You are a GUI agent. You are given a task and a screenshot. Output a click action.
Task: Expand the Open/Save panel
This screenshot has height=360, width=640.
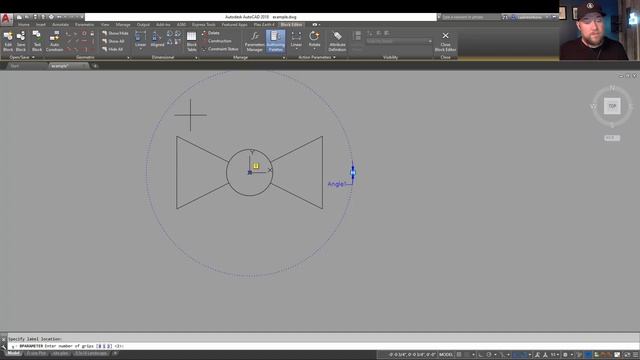tap(22, 58)
